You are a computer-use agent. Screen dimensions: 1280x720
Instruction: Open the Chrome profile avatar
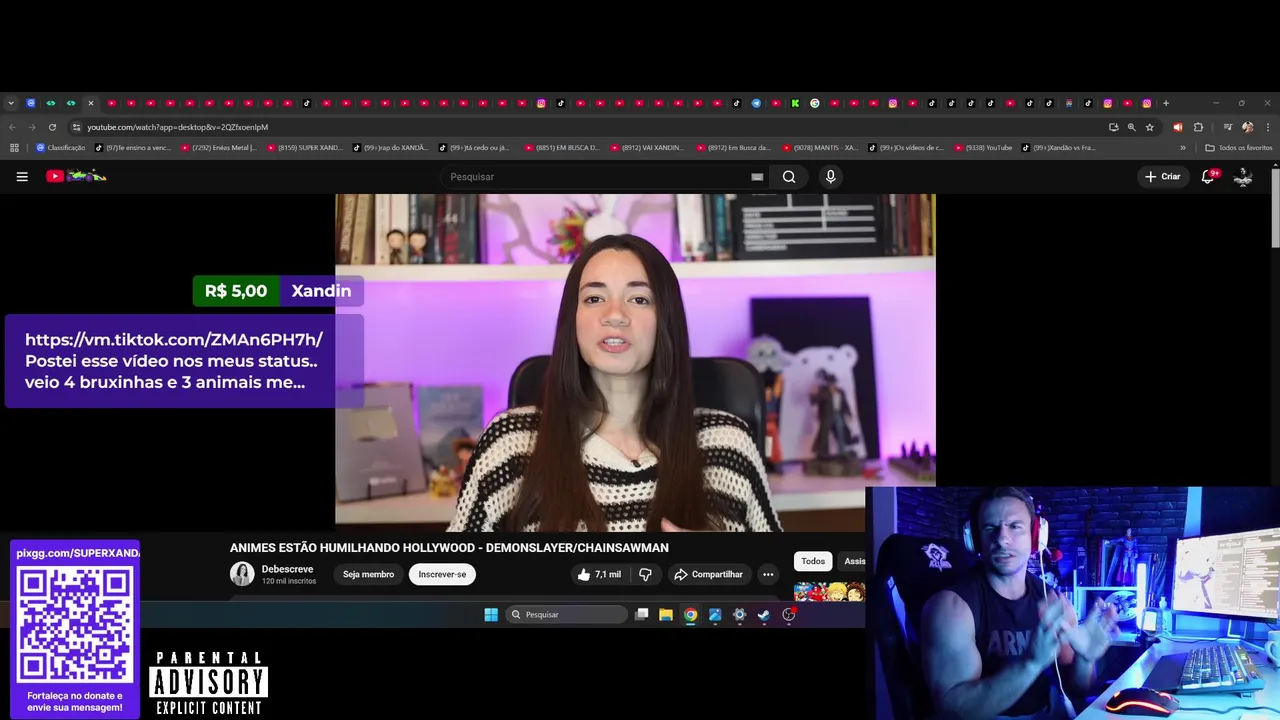tap(1247, 127)
